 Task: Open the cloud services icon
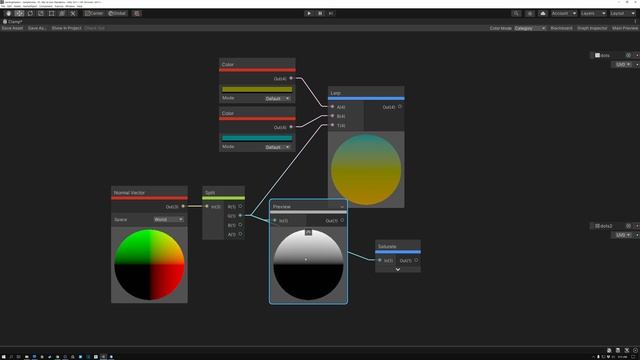tap(543, 13)
